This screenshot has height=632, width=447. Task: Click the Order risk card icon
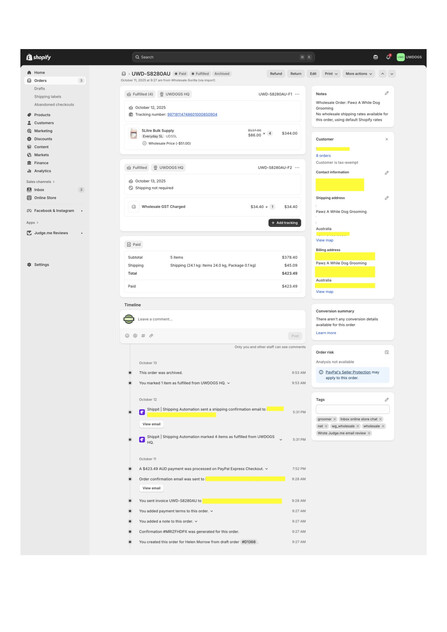(x=387, y=352)
